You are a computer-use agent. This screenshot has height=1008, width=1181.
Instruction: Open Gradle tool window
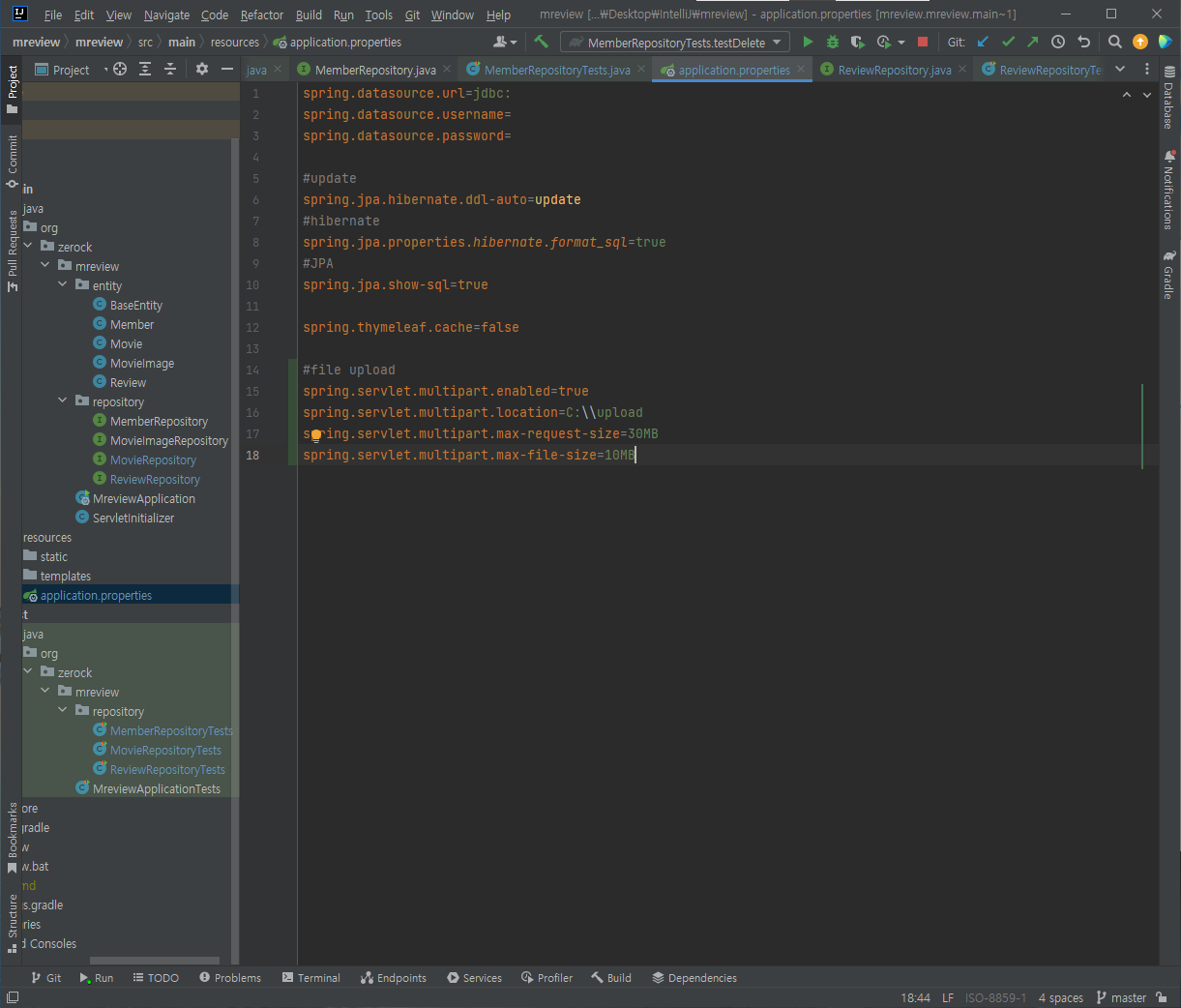(1169, 275)
